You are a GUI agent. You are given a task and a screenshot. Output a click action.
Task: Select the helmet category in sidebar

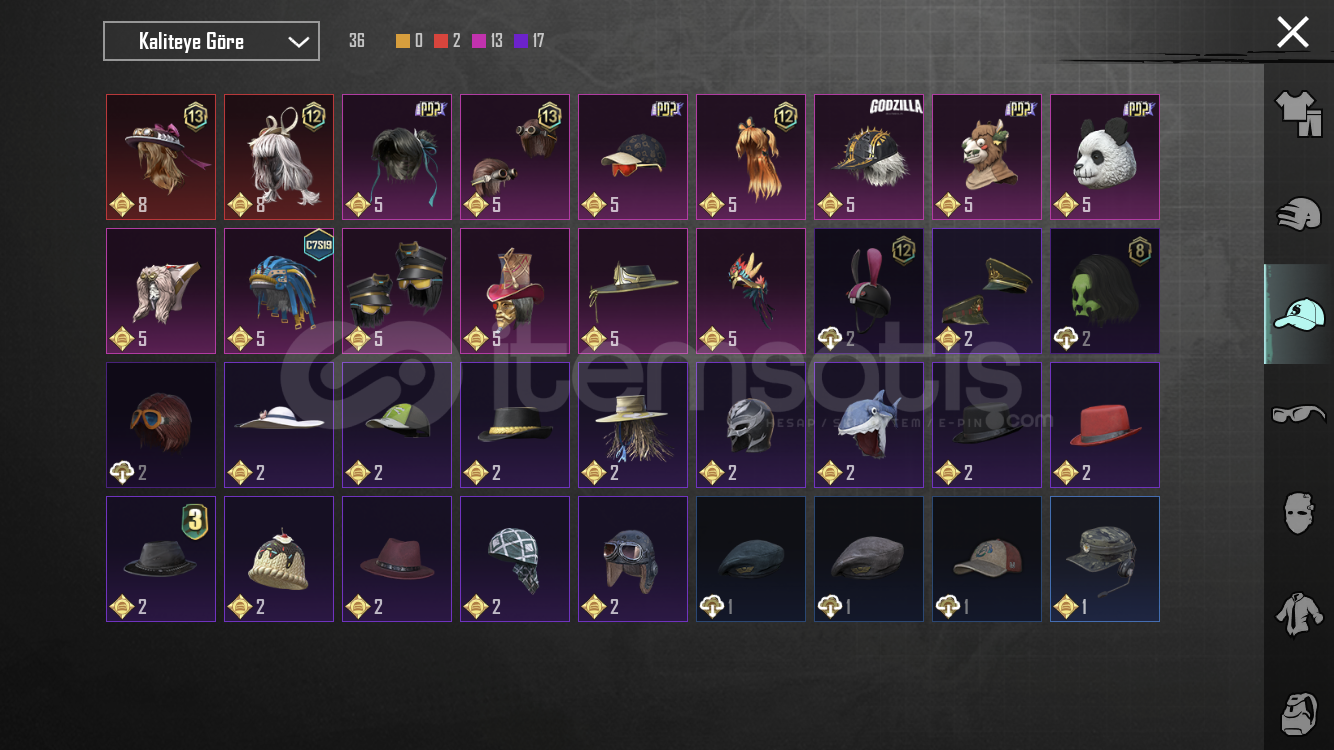1298,214
